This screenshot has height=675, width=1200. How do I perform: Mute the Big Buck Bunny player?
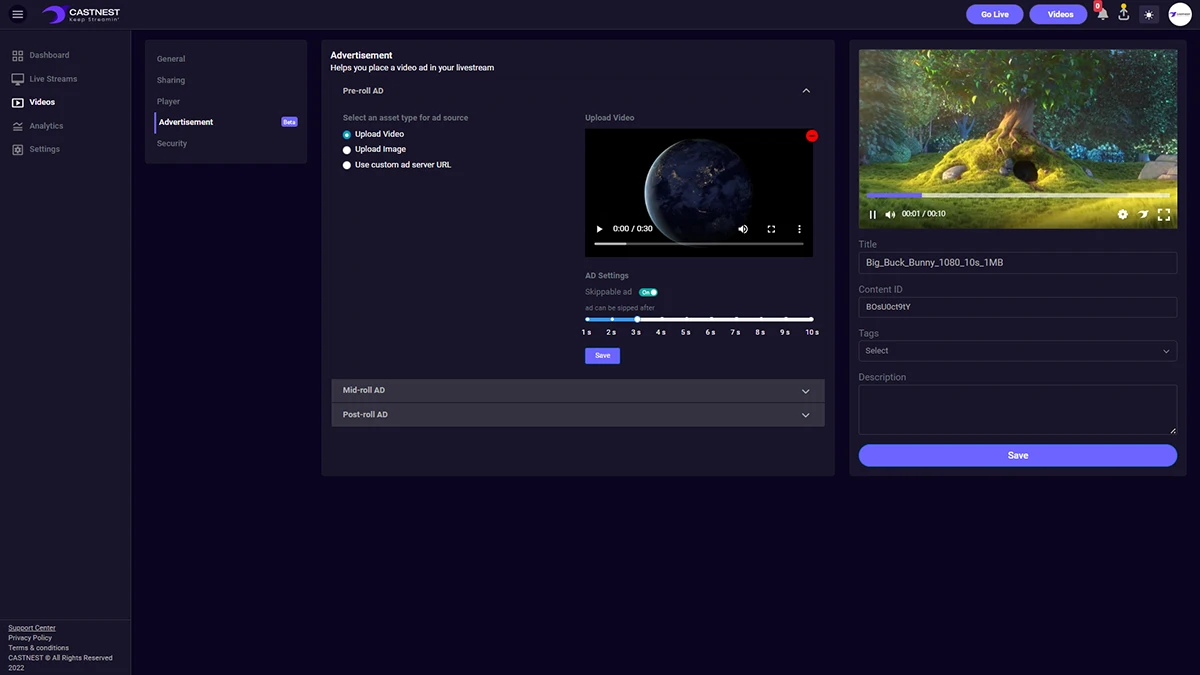pos(890,214)
